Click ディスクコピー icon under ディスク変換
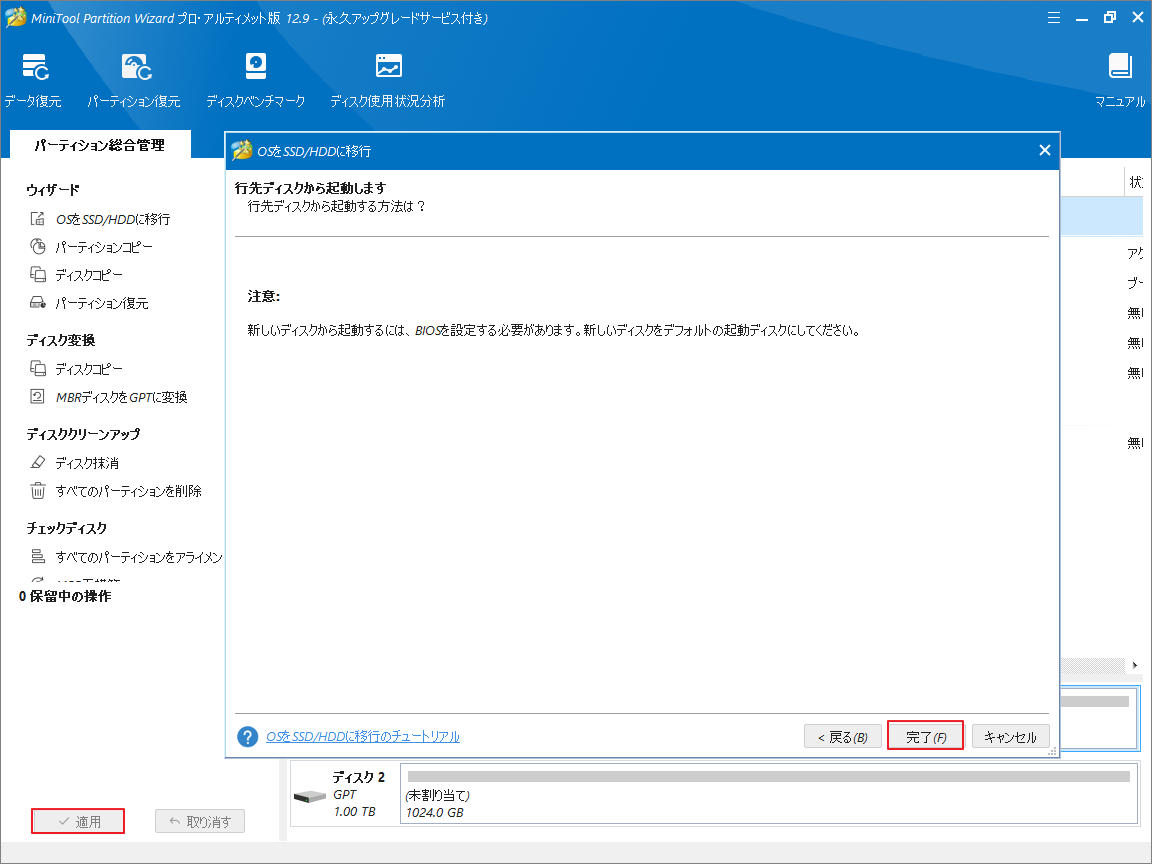Screen dimensions: 1152x864 coord(37,368)
